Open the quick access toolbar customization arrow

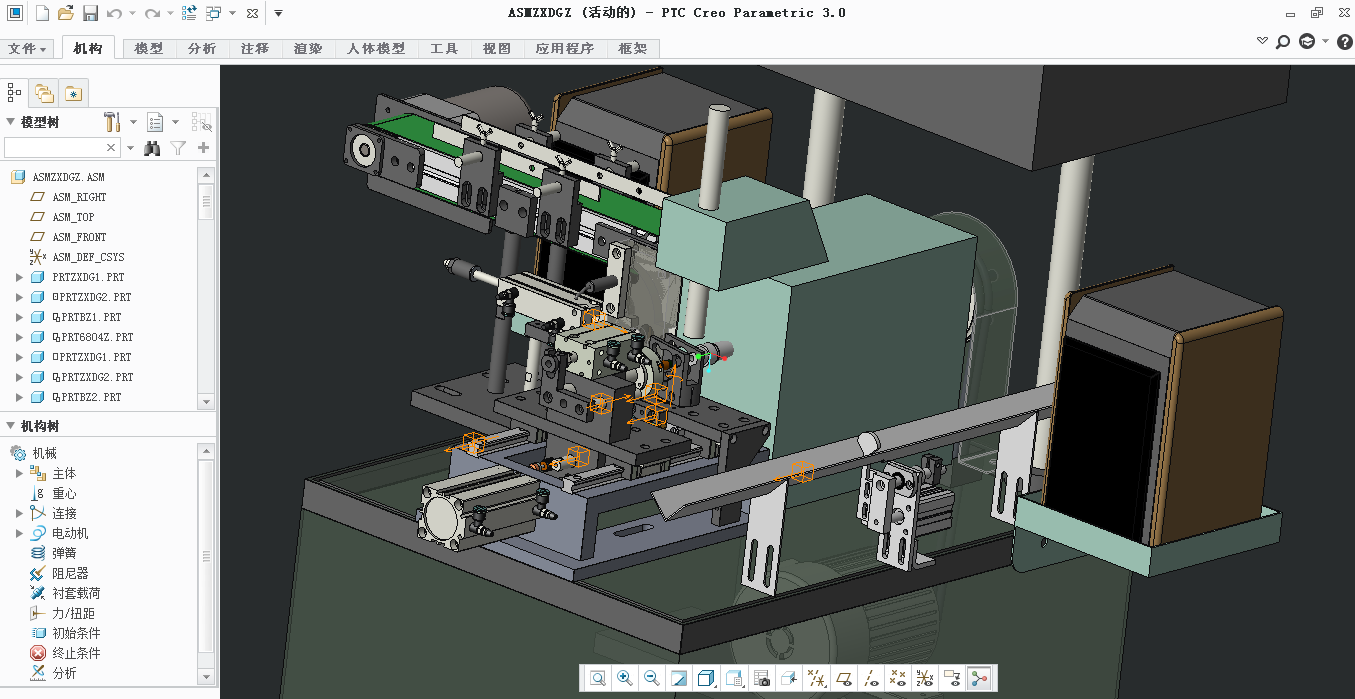[x=278, y=14]
